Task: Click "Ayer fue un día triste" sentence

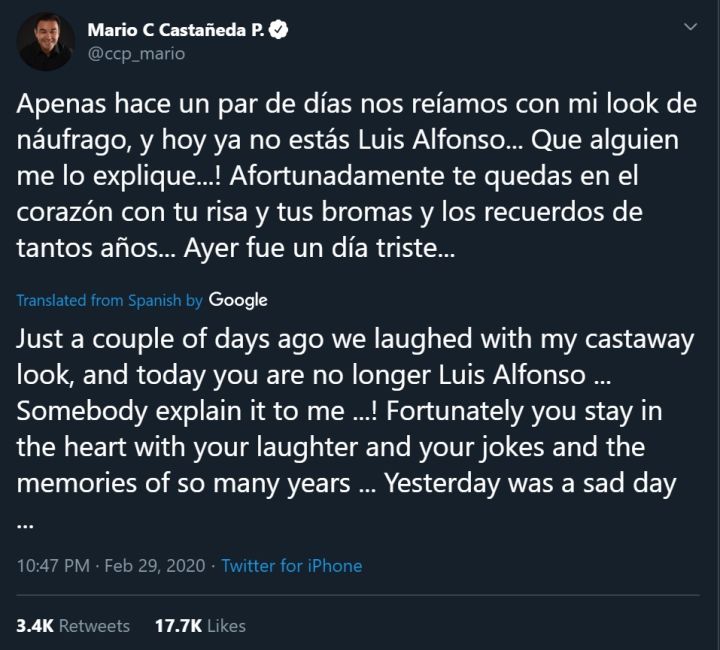Action: [x=320, y=249]
